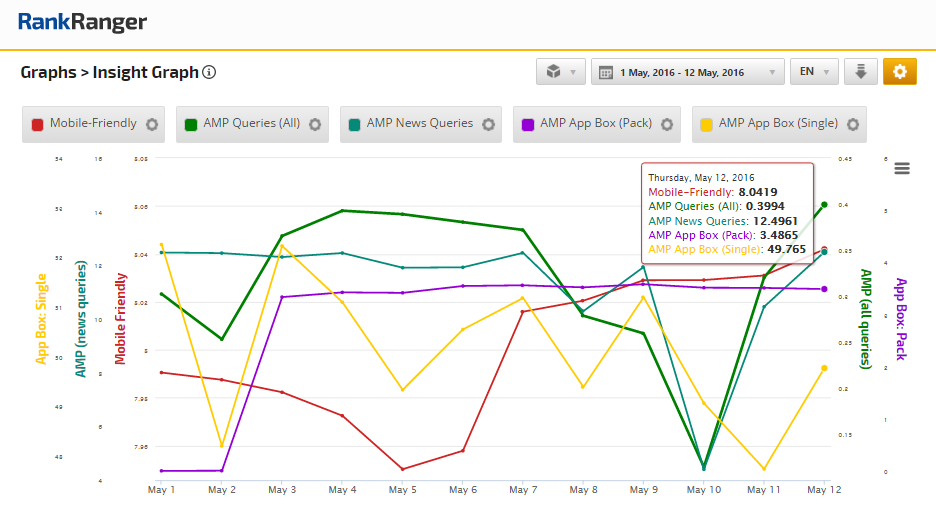Click gear icon beside AMP News Queries
Image resolution: width=936 pixels, height=519 pixels.
tap(488, 124)
